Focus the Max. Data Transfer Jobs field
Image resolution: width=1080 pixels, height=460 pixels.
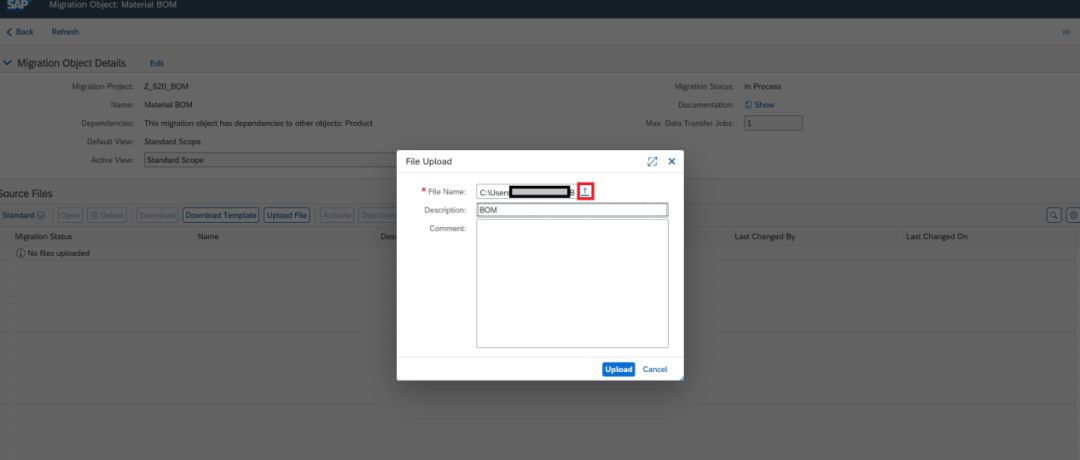(x=773, y=123)
